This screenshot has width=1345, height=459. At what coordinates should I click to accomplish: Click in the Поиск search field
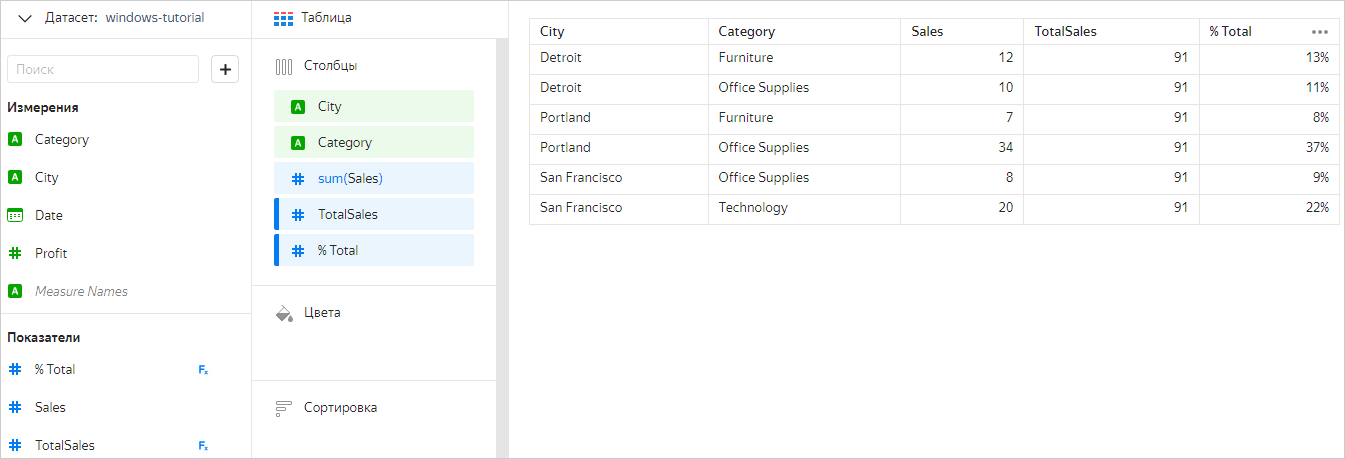[x=103, y=69]
